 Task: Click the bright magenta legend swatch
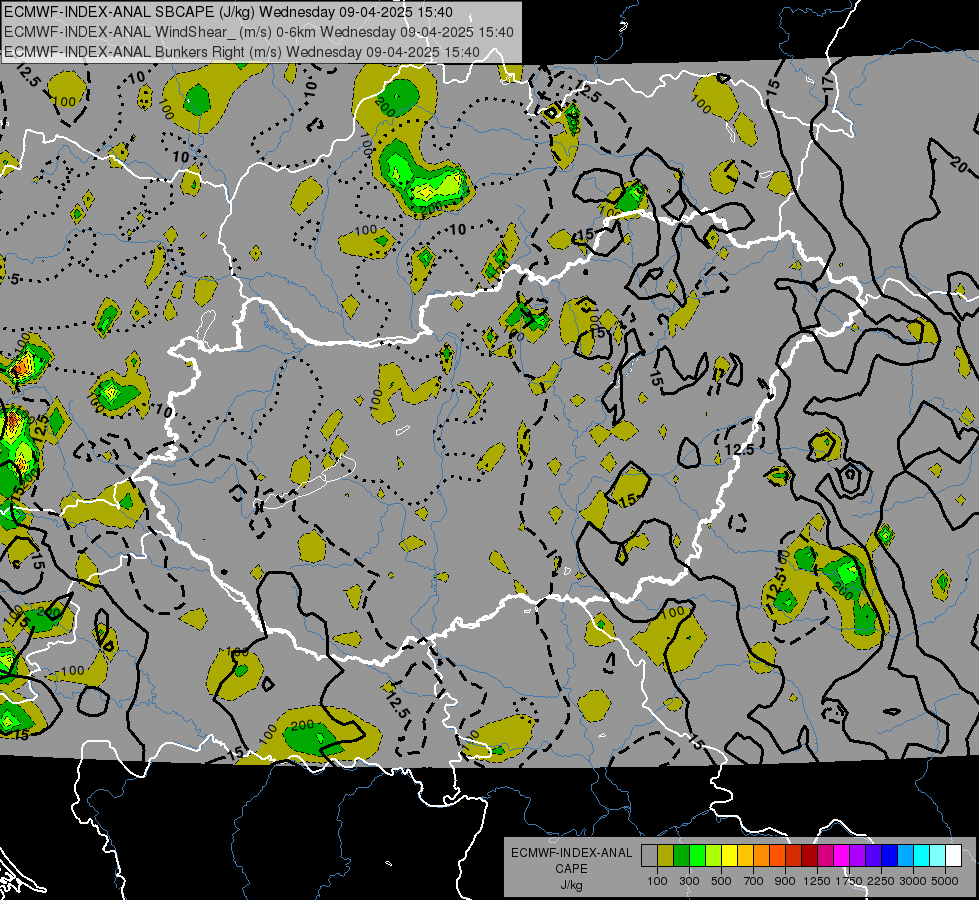tap(842, 856)
